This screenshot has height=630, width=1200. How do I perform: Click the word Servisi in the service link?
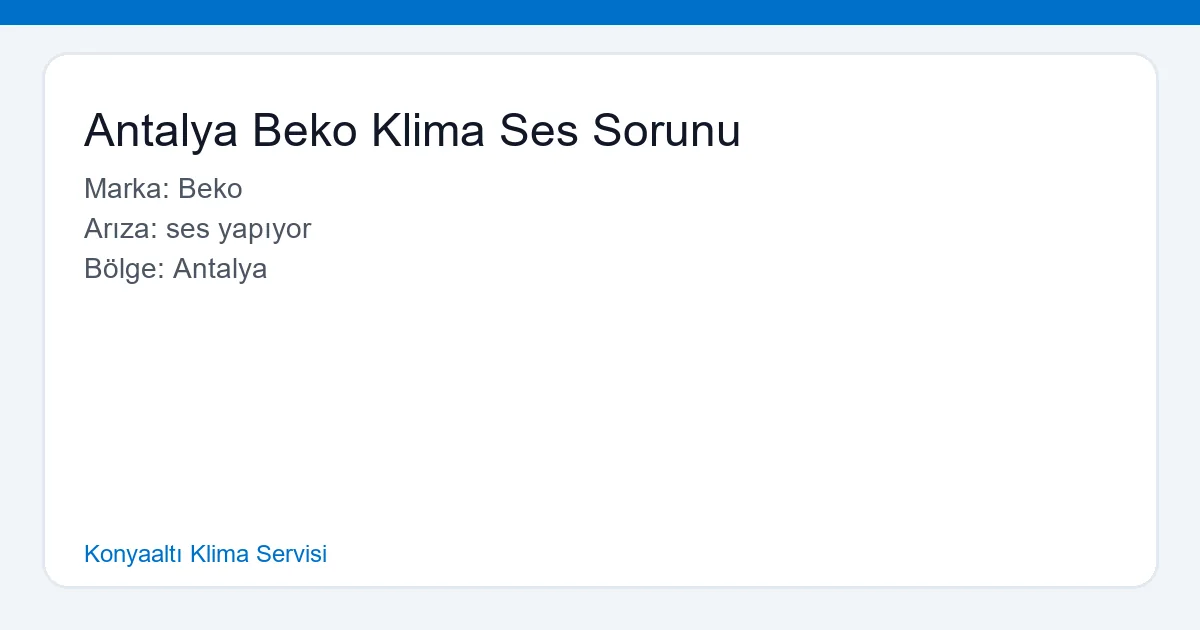pos(294,554)
